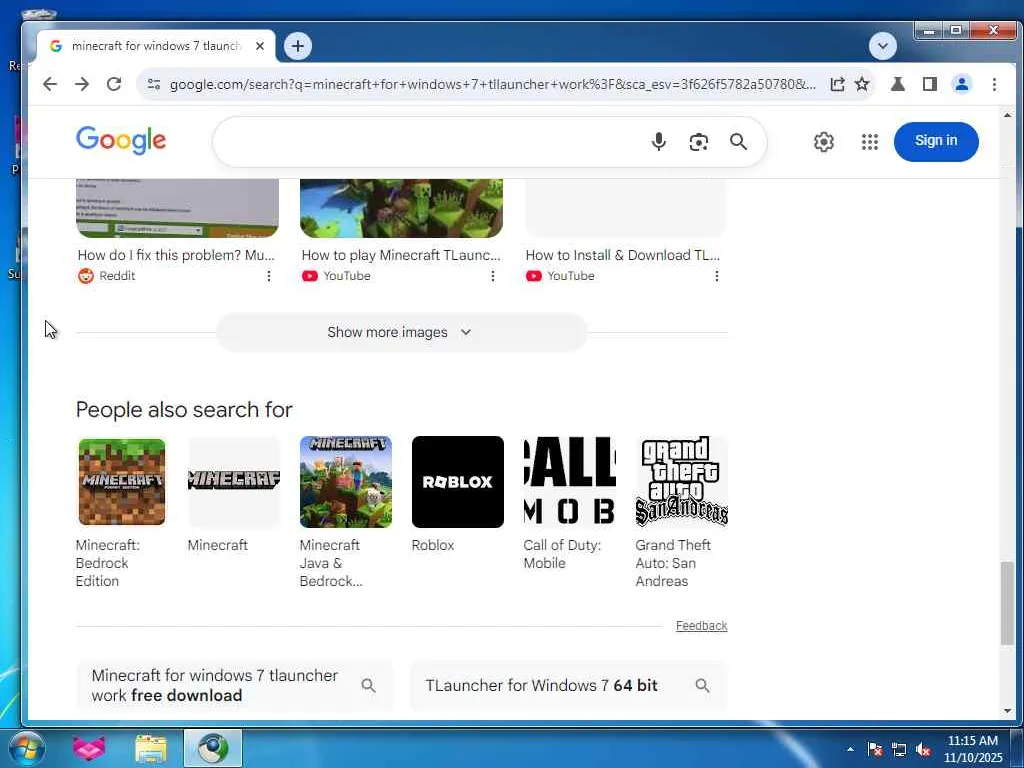1024x768 pixels.
Task: Open Chrome Labs flask icon
Action: (x=898, y=84)
